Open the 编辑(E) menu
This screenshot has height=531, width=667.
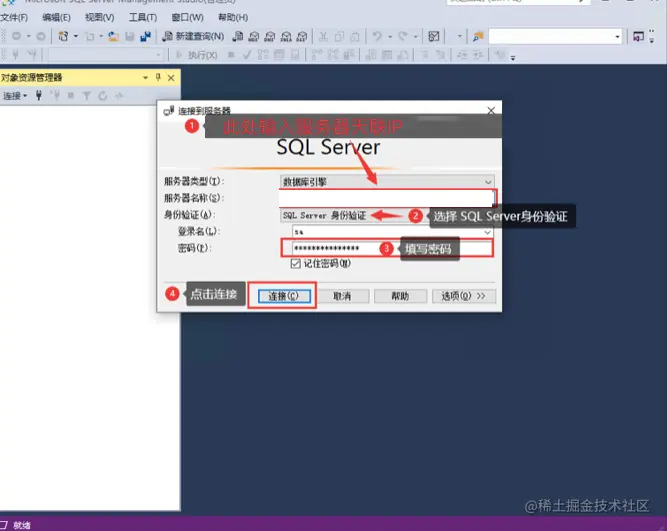tap(56, 17)
